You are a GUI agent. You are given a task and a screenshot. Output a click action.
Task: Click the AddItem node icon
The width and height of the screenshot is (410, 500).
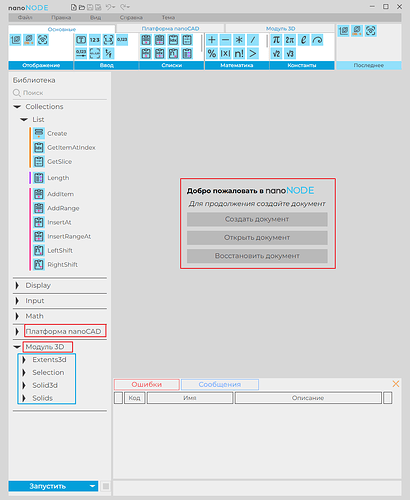pyautogui.click(x=39, y=194)
